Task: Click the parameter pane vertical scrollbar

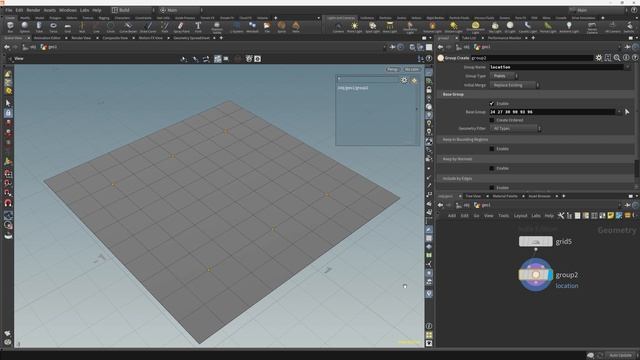Action: [636, 168]
